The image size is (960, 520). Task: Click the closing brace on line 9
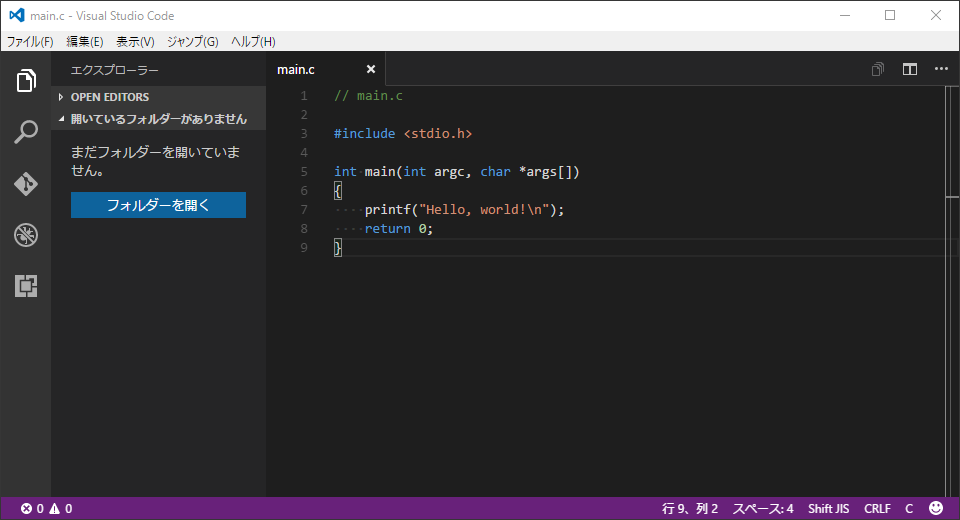coord(338,247)
